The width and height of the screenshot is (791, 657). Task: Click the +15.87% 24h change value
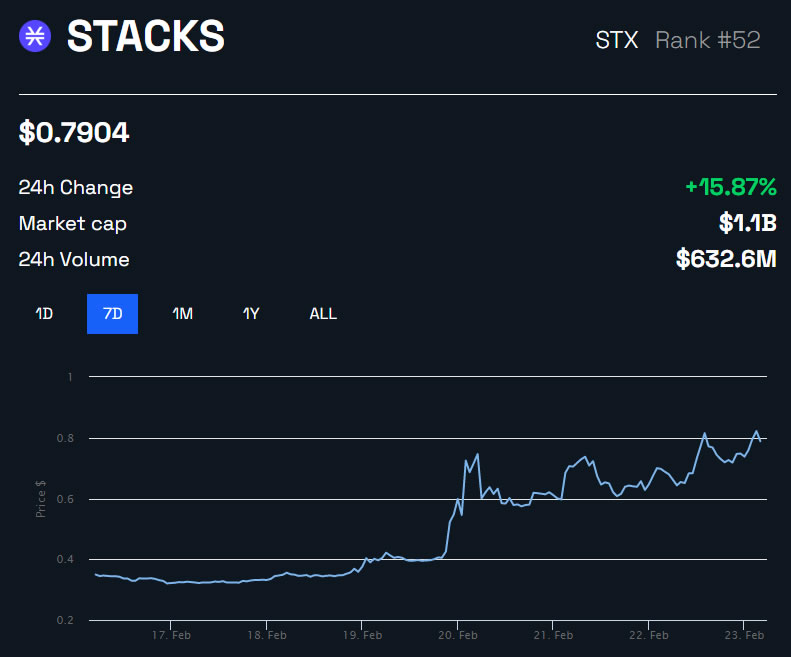tap(730, 187)
